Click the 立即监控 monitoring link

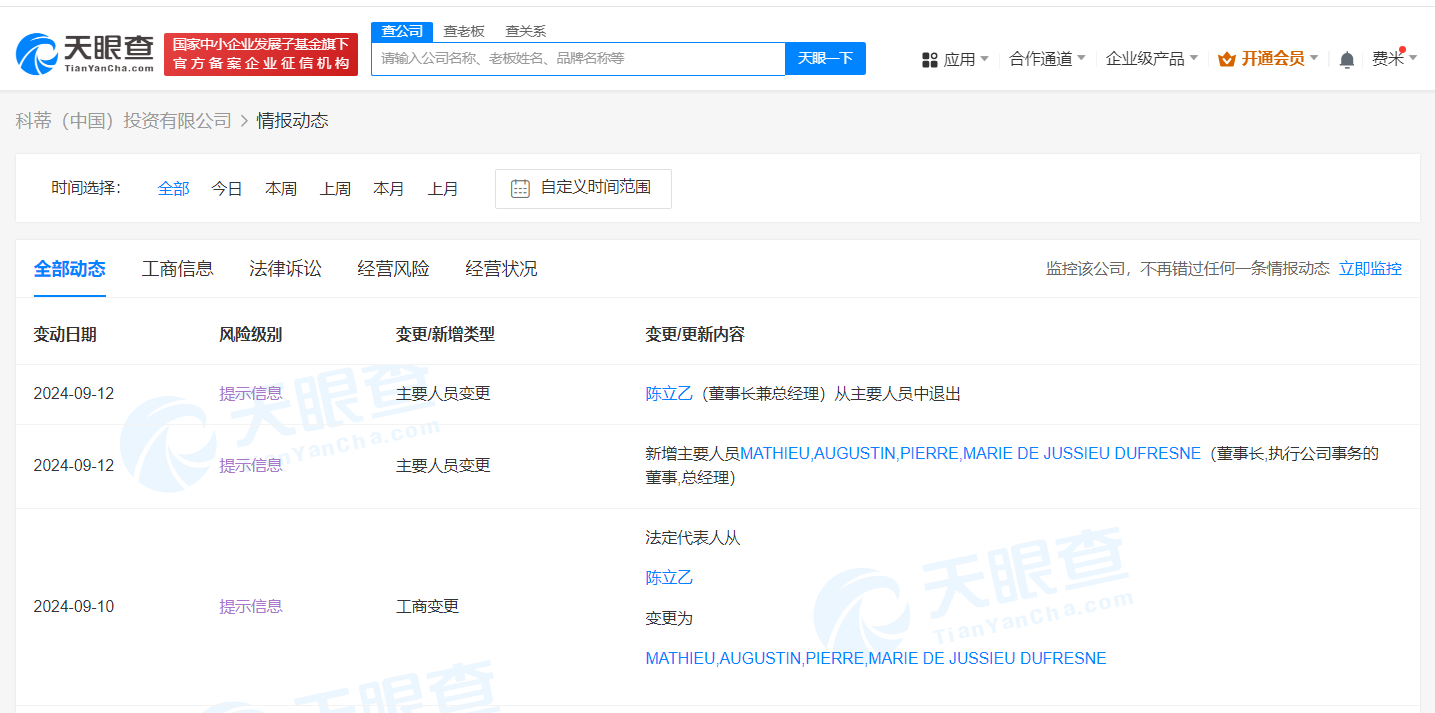point(1370,268)
